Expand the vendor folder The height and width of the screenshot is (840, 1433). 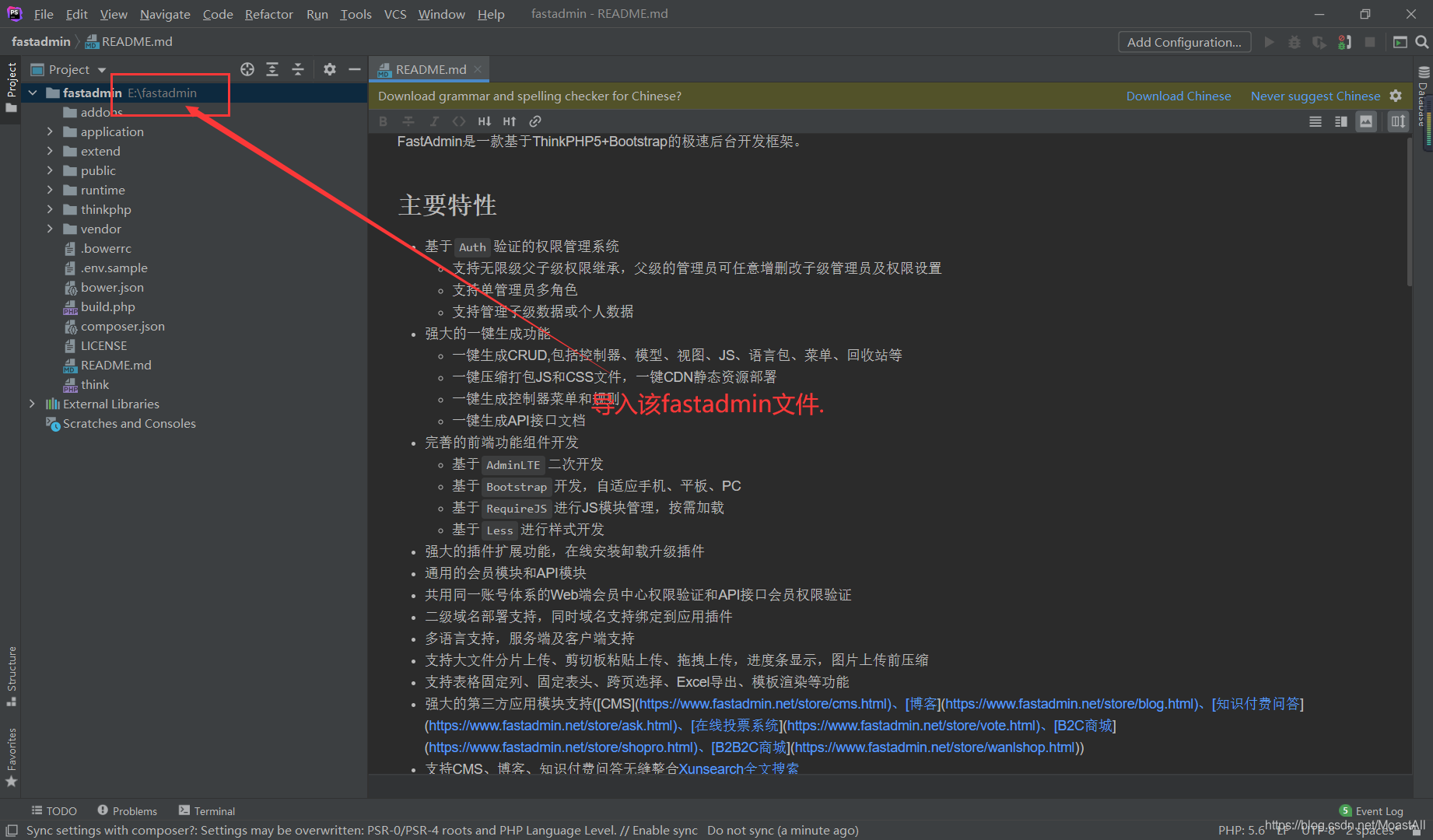[50, 229]
